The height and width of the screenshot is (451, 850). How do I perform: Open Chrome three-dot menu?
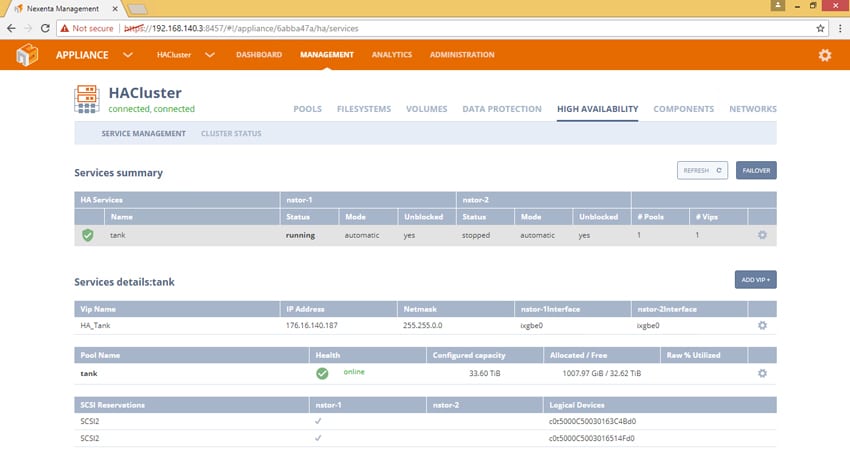point(840,28)
